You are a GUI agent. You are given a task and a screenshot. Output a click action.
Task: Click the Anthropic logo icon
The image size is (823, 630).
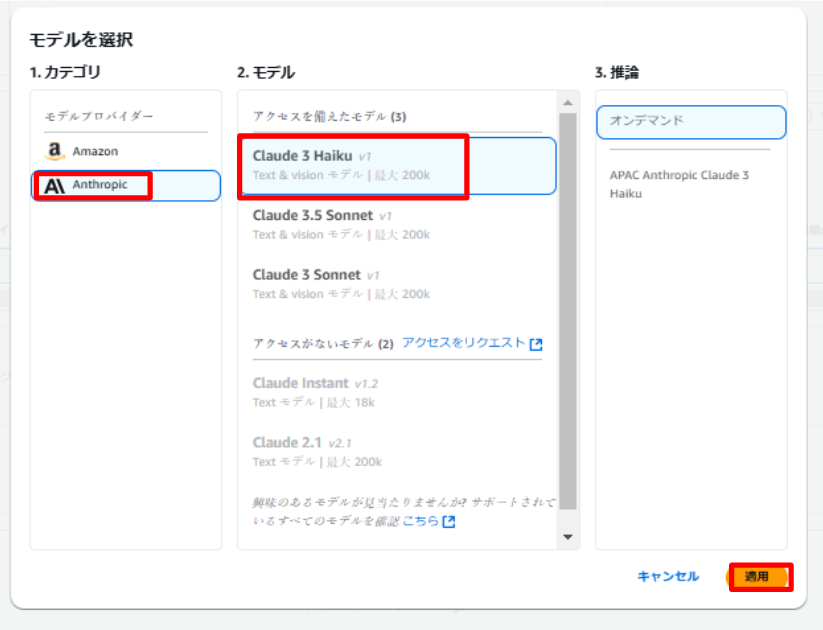tap(54, 185)
